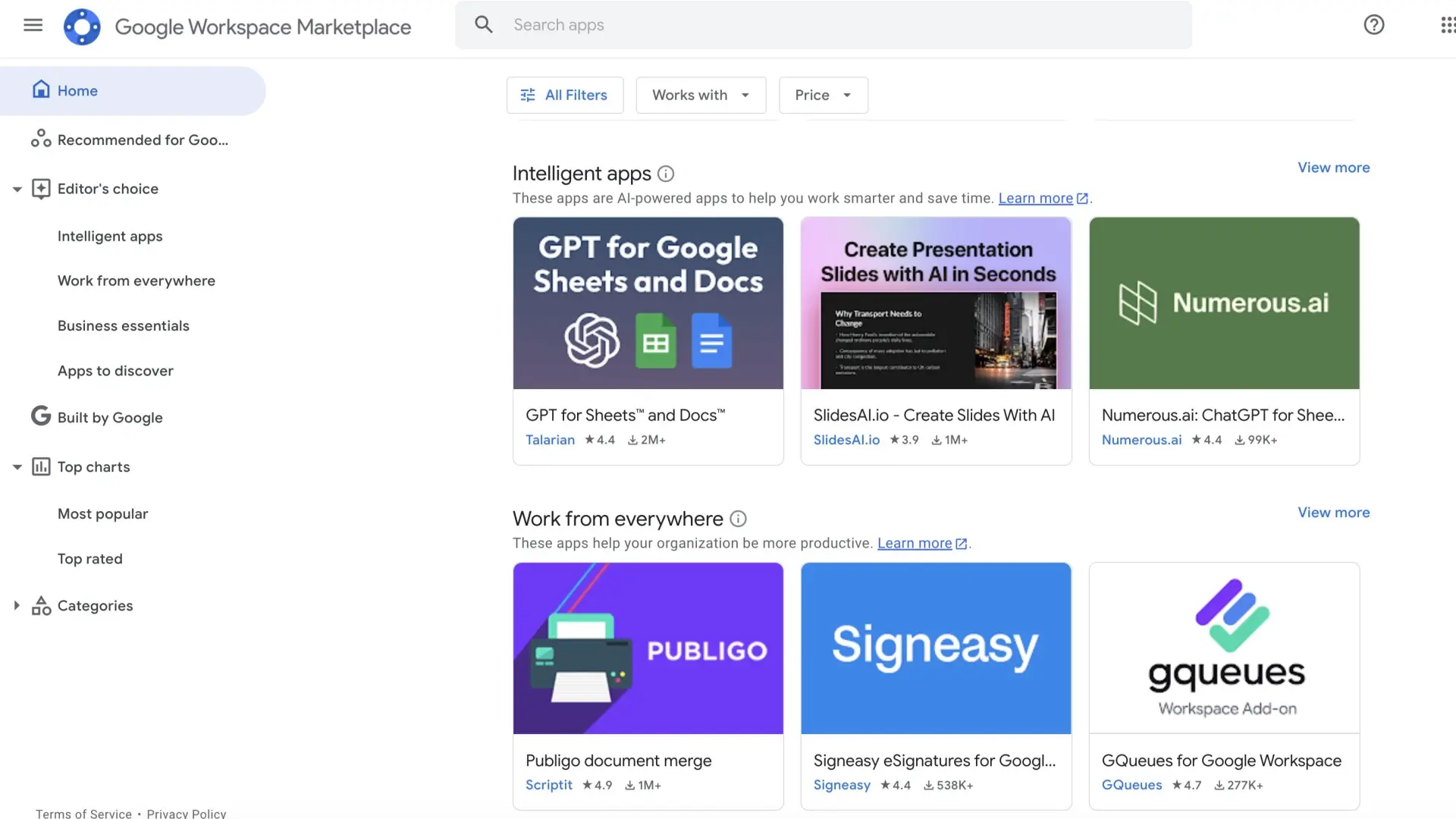Click View more for Intelligent apps
Viewport: 1456px width, 819px height.
[x=1333, y=168]
